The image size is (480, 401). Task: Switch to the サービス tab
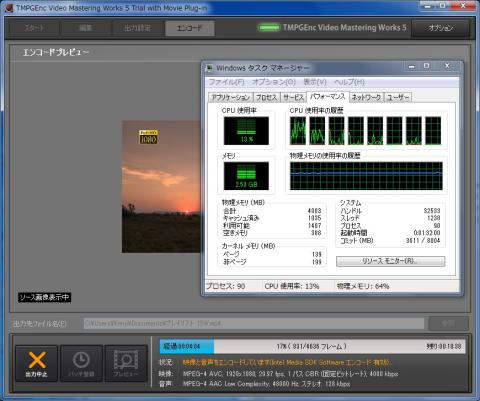pyautogui.click(x=293, y=97)
